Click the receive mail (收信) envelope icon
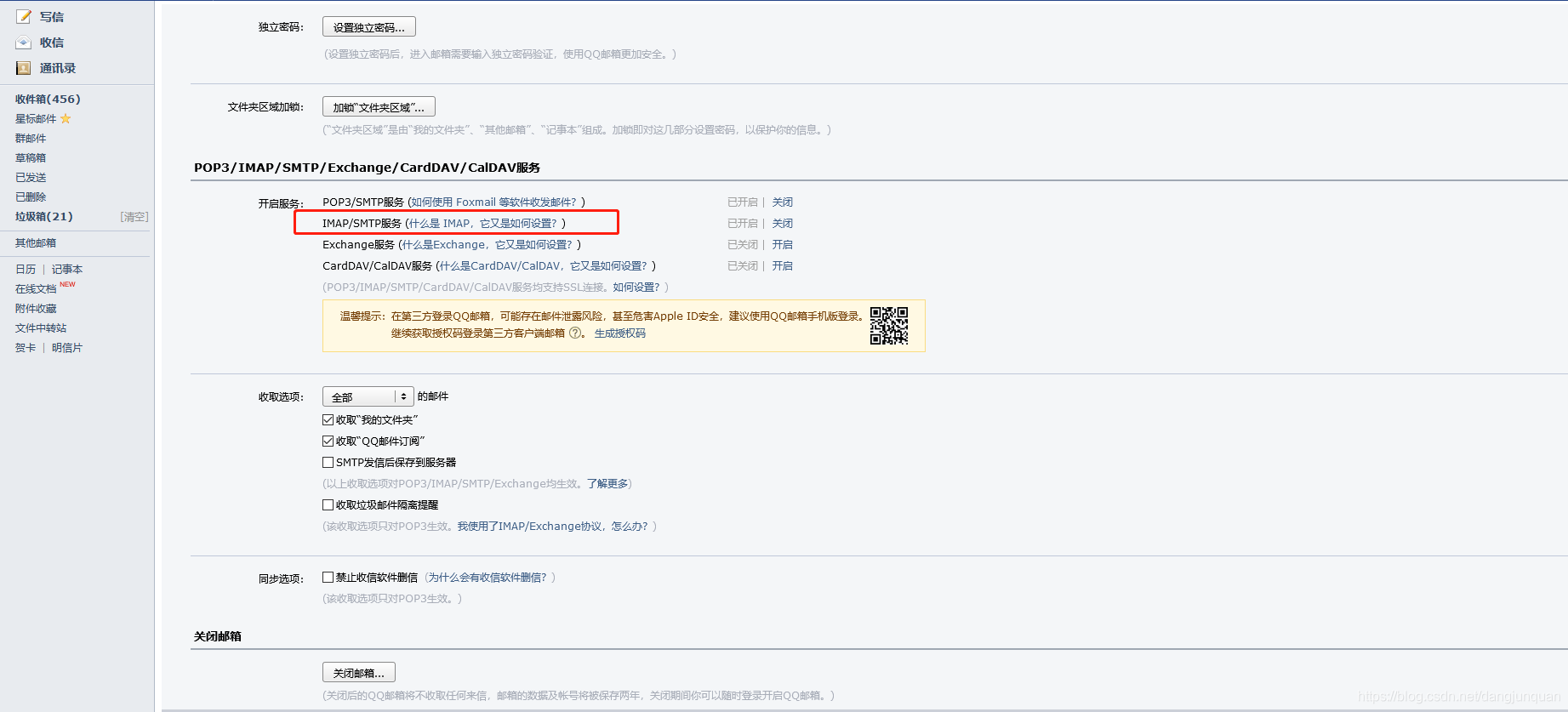The height and width of the screenshot is (712, 1568). pos(24,43)
